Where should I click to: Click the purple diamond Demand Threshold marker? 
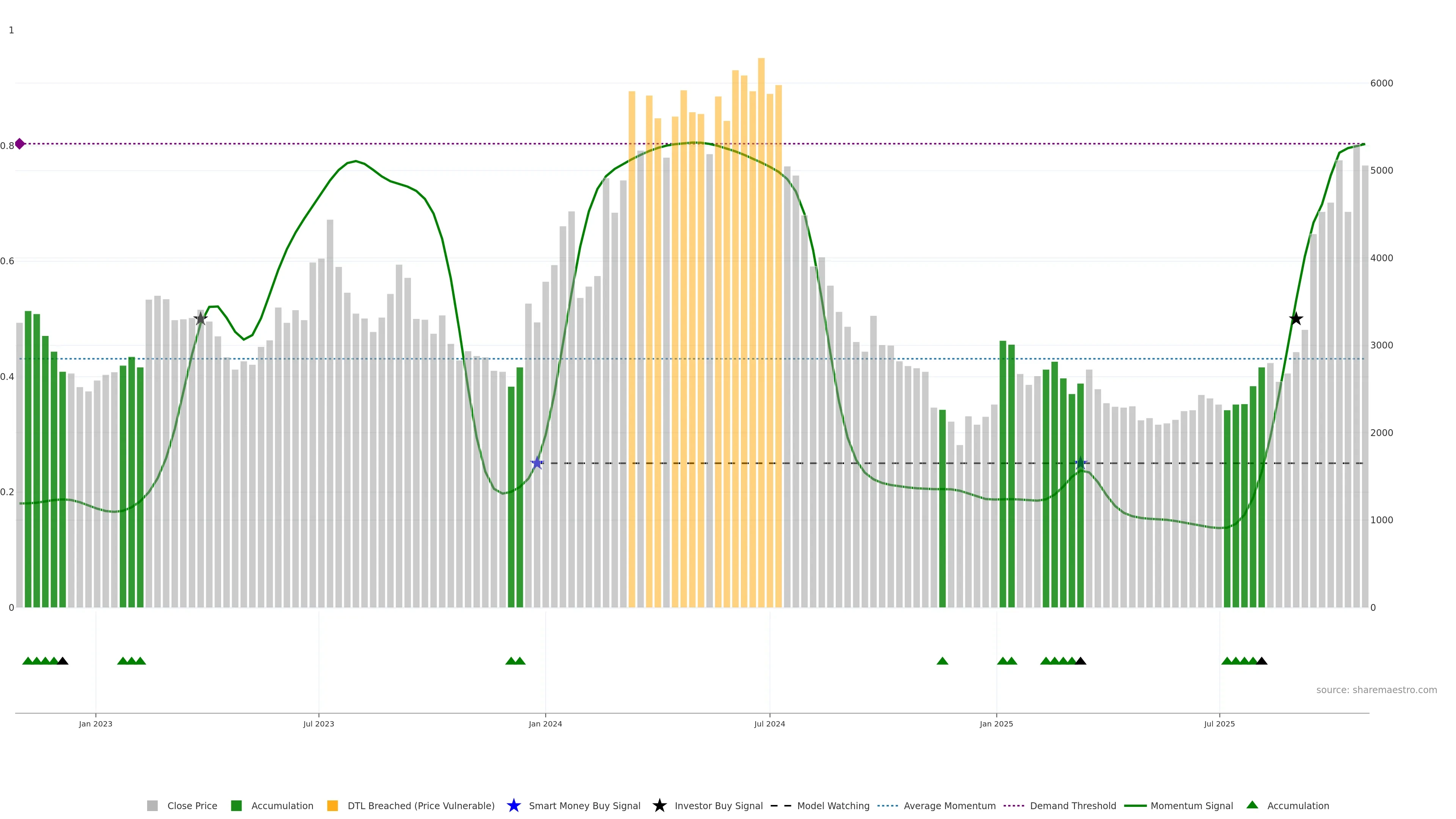coord(20,144)
